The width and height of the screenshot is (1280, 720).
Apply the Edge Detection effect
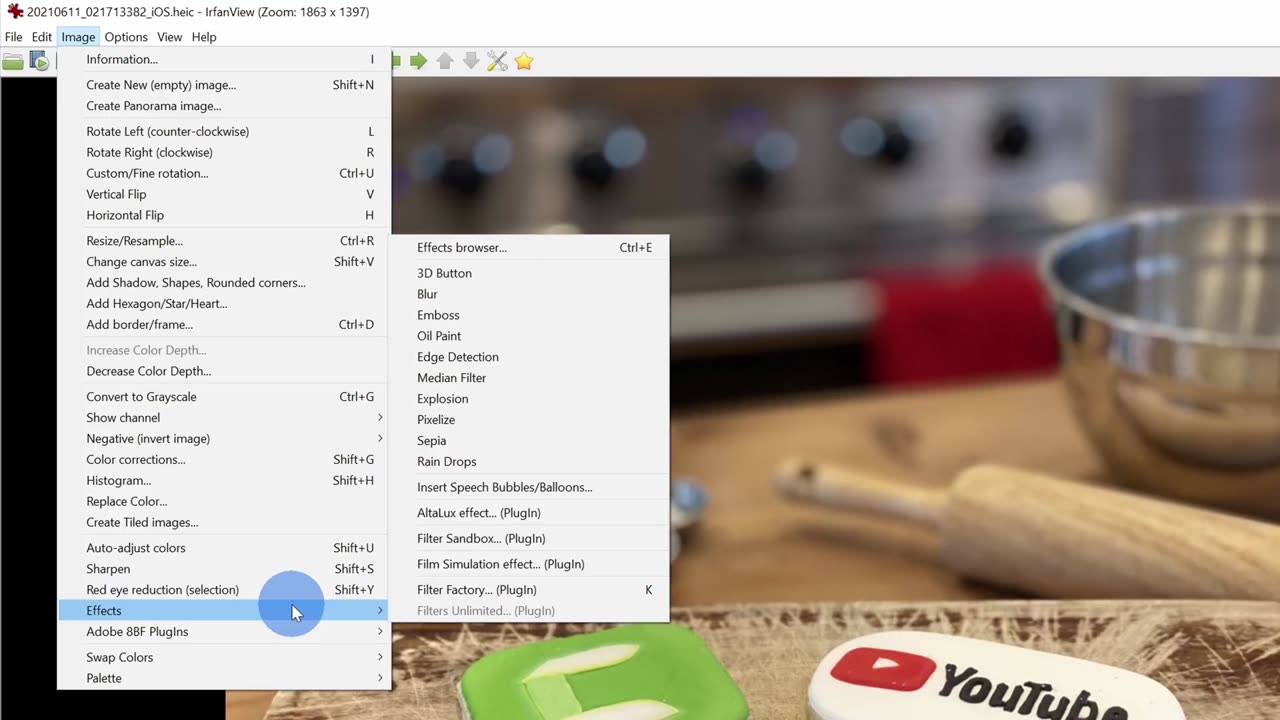529,357
